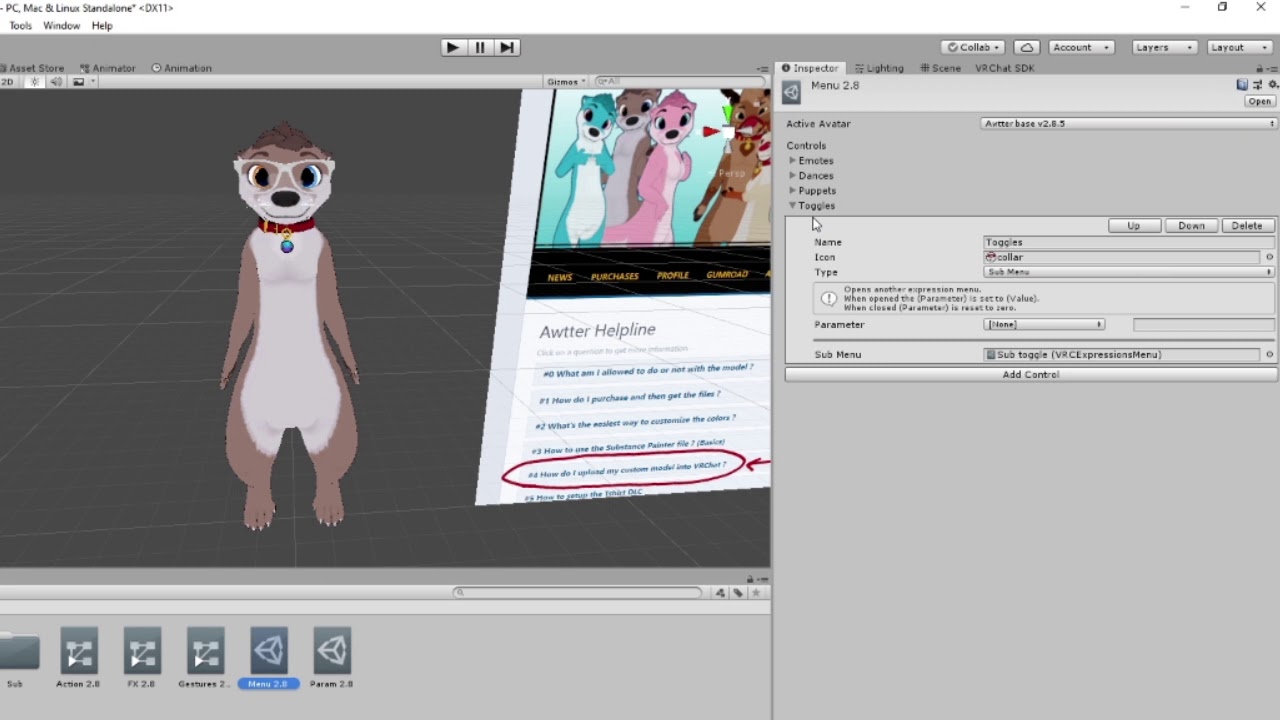Toggle scene lighting sun icon
This screenshot has width=1280, height=720.
[x=34, y=82]
